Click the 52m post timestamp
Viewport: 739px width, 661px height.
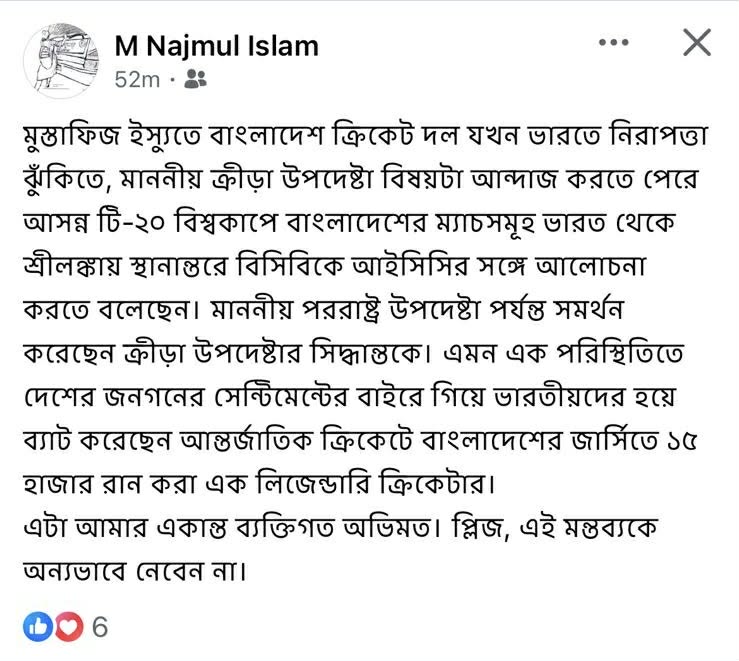[x=137, y=80]
